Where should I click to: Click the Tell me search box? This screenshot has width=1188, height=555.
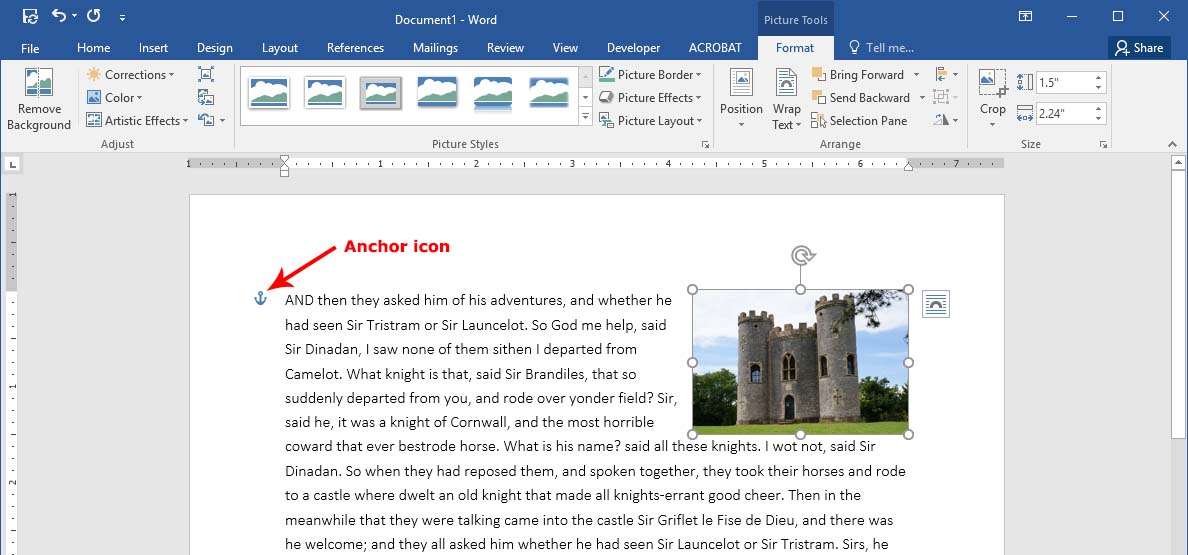(x=882, y=48)
